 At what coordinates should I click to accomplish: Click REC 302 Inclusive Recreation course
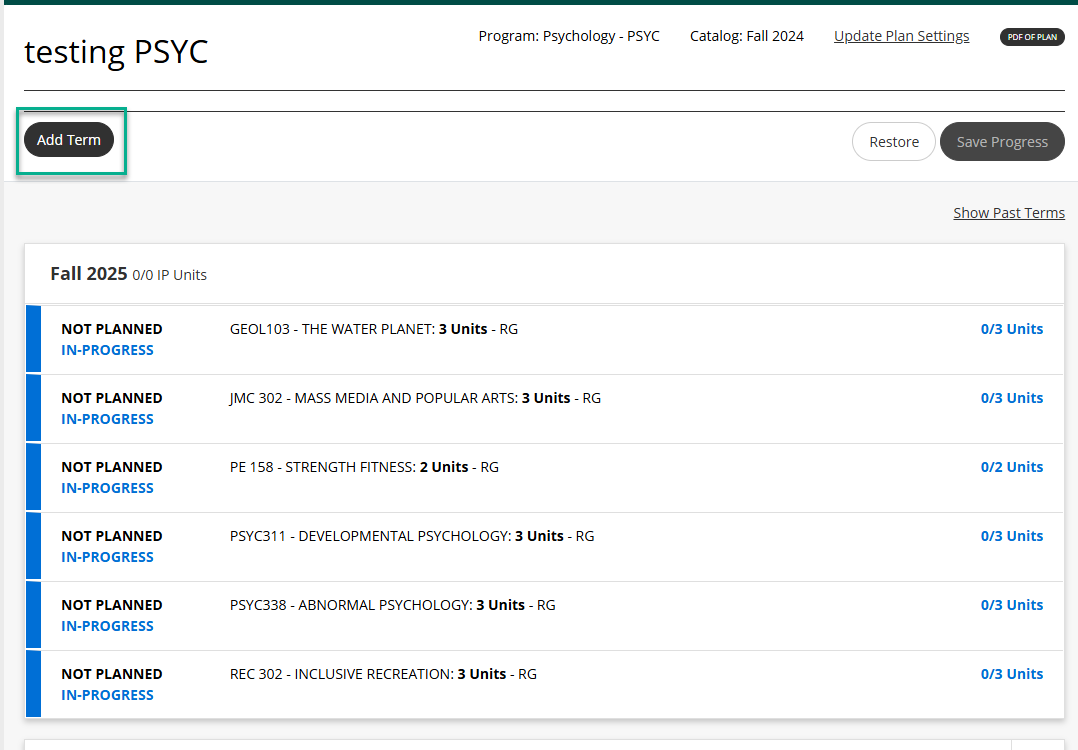point(383,674)
